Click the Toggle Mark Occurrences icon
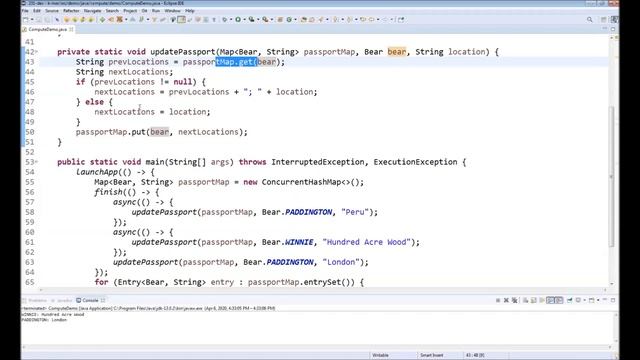The height and width of the screenshot is (360, 640). pyautogui.click(x=181, y=19)
